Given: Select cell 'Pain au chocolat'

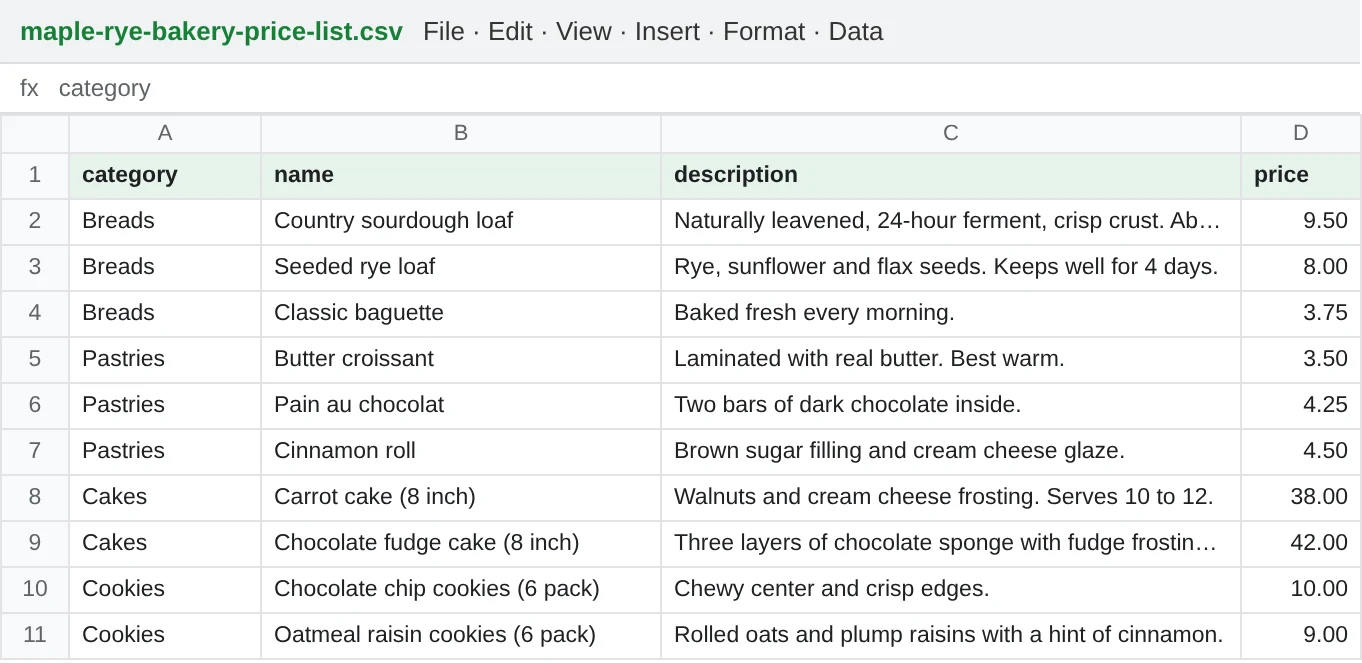Looking at the screenshot, I should pyautogui.click(x=461, y=405).
